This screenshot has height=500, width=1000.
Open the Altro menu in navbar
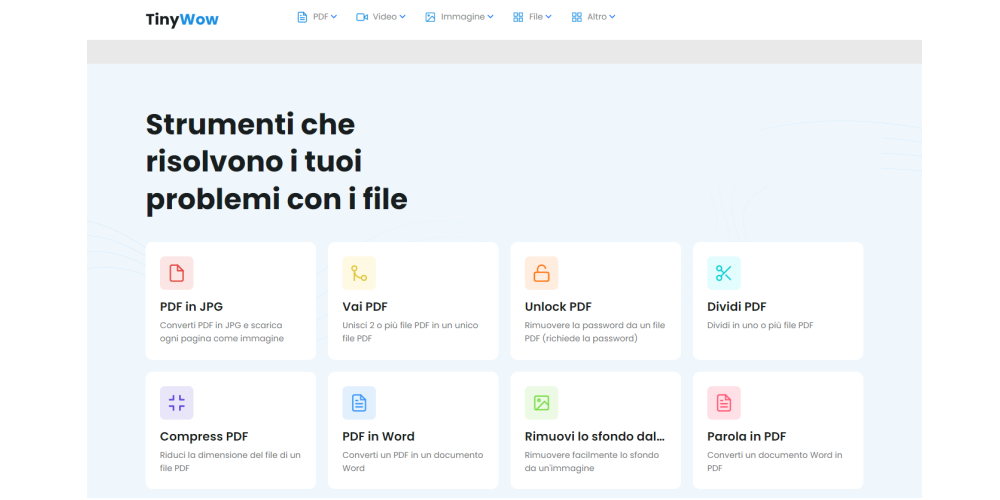(593, 17)
